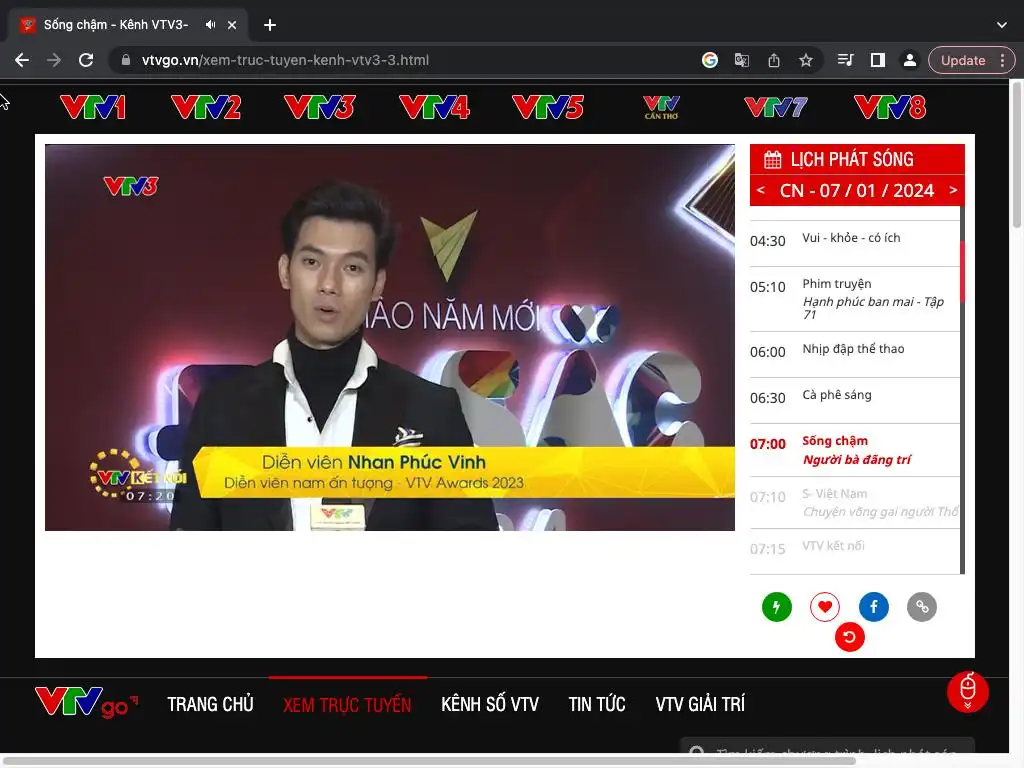This screenshot has height=768, width=1024.
Task: Bookmark this page with the star icon
Action: pyautogui.click(x=806, y=60)
